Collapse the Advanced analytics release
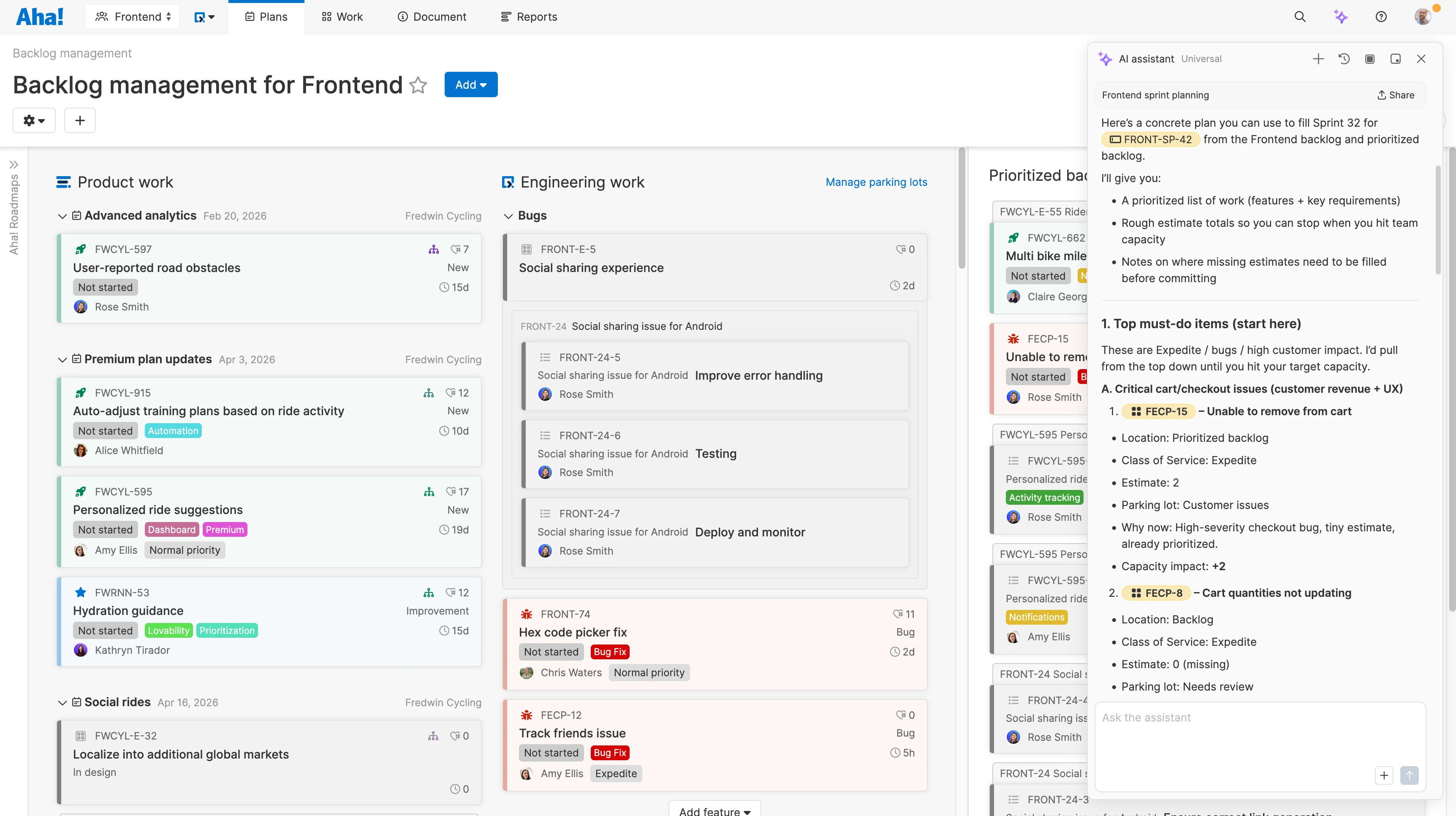Image resolution: width=1456 pixels, height=816 pixels. click(x=62, y=216)
